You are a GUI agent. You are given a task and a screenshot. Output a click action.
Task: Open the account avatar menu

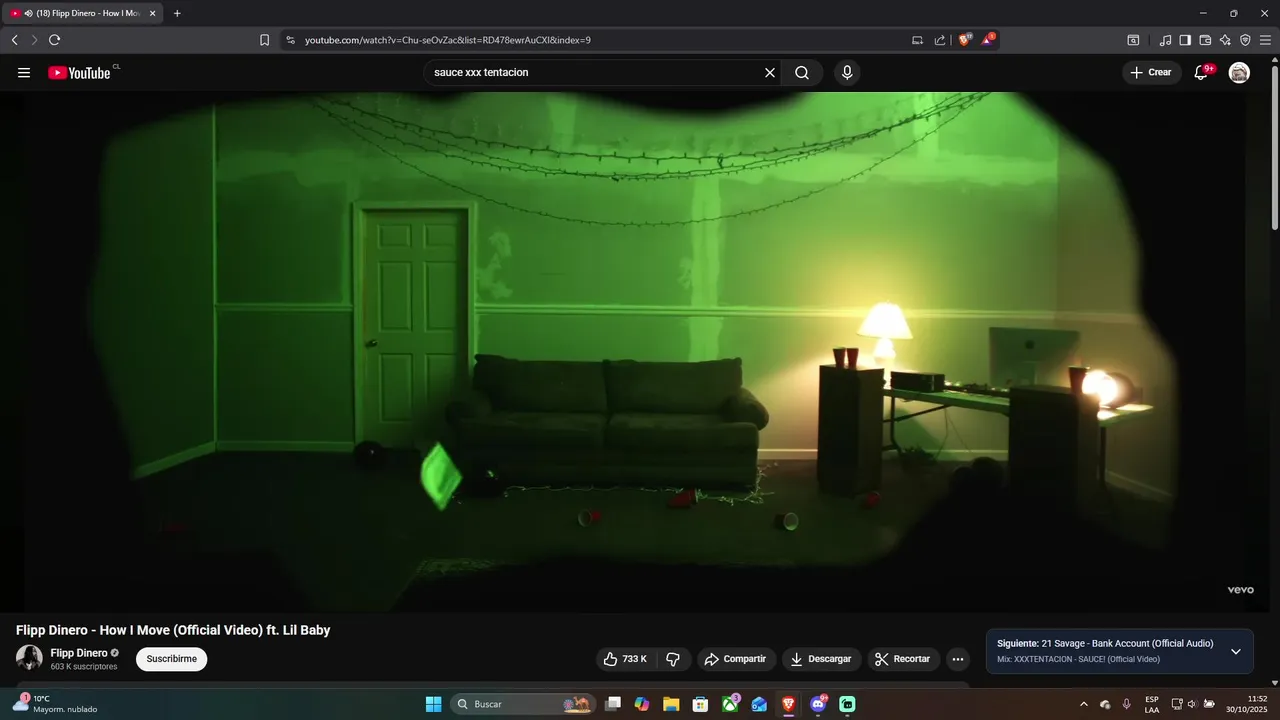tap(1239, 73)
